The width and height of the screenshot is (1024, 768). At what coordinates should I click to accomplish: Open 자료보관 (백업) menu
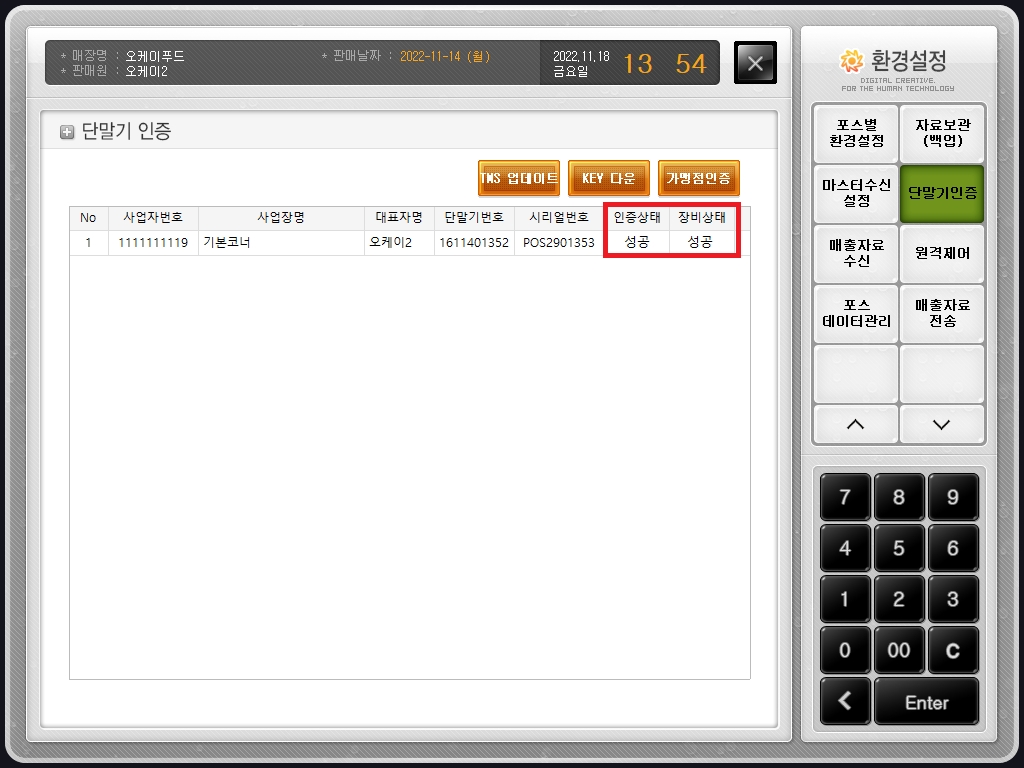point(942,133)
